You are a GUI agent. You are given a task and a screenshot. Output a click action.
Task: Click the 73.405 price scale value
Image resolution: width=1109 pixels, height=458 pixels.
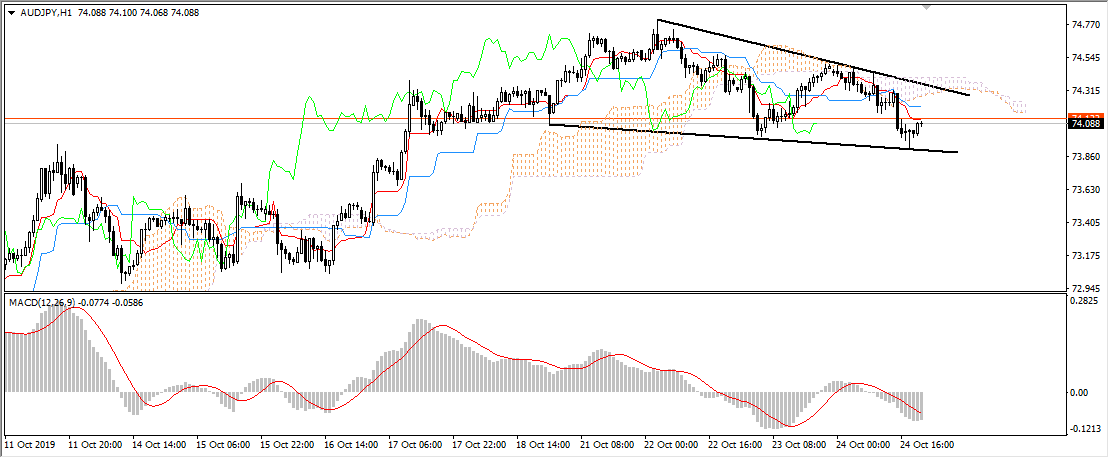pyautogui.click(x=1086, y=223)
